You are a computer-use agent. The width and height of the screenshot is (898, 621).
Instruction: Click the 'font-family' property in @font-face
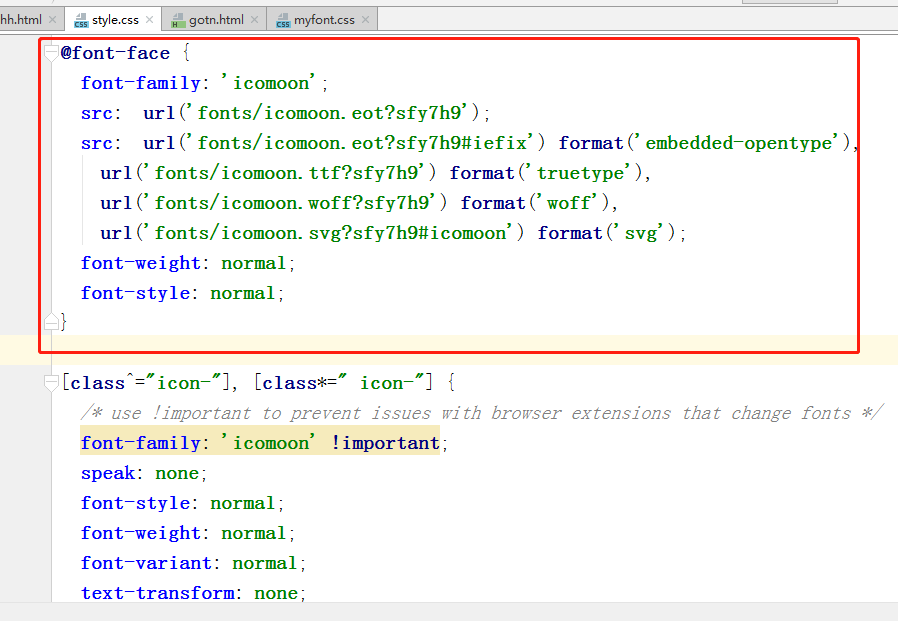tap(140, 83)
